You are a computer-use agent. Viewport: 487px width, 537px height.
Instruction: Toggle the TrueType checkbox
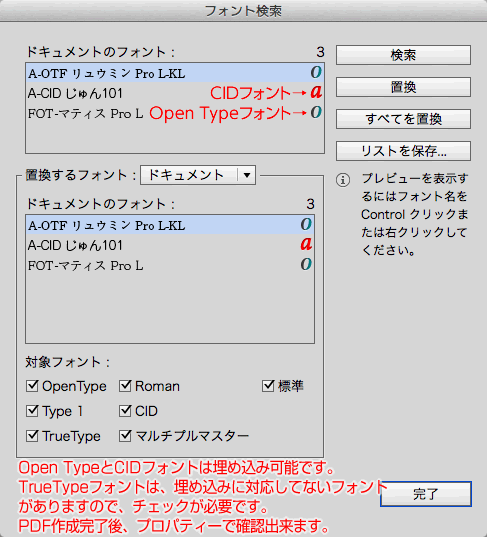[x=32, y=436]
